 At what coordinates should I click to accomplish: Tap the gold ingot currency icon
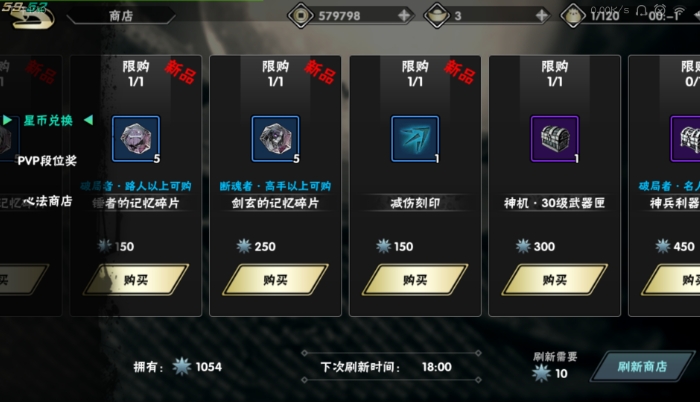(437, 16)
